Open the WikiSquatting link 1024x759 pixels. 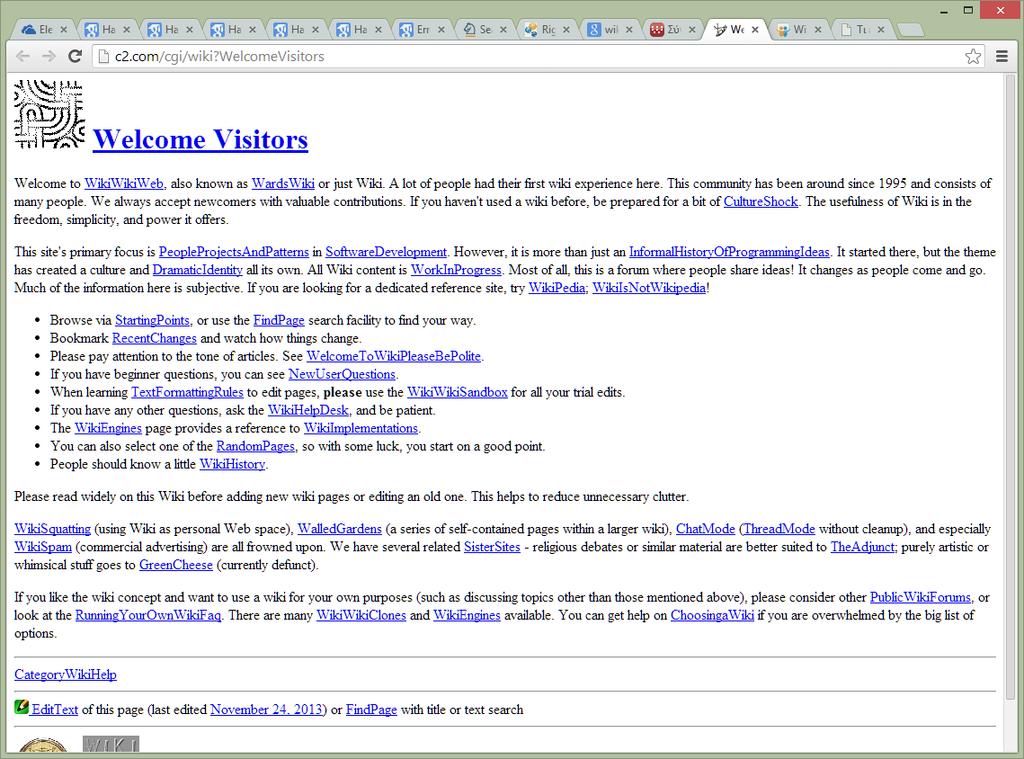point(52,529)
